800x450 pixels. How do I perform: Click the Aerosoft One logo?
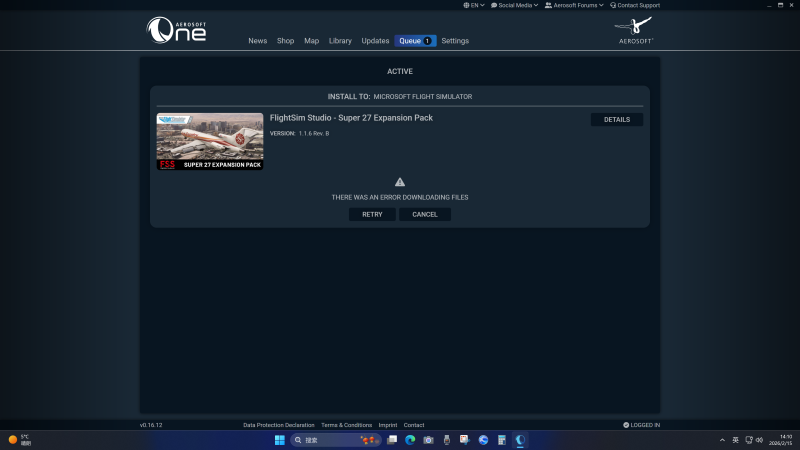176,30
